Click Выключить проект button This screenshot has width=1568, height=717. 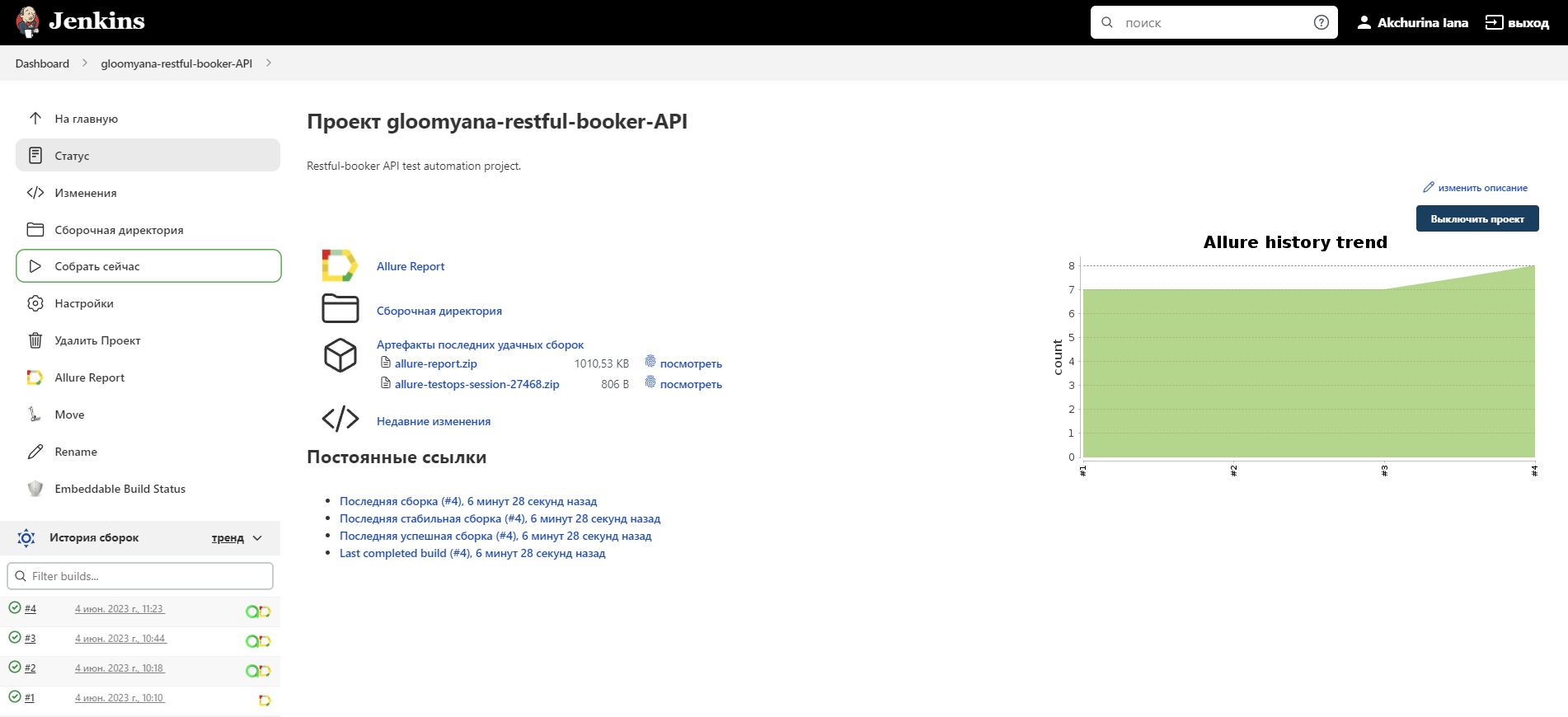[1477, 218]
